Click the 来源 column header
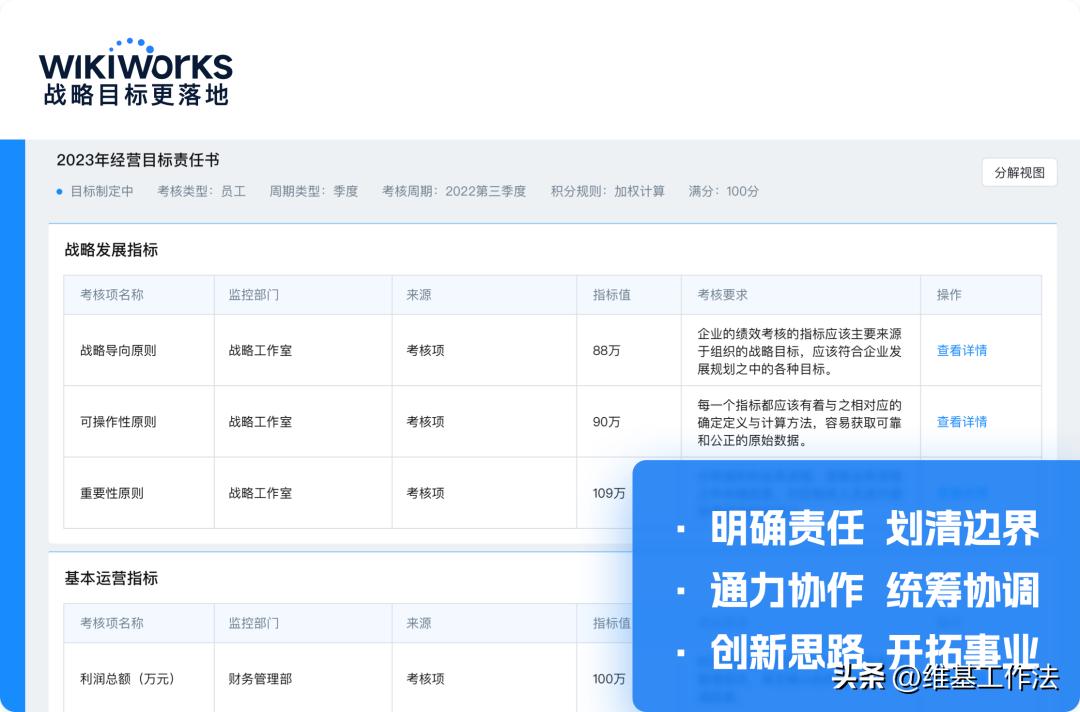 pos(419,294)
